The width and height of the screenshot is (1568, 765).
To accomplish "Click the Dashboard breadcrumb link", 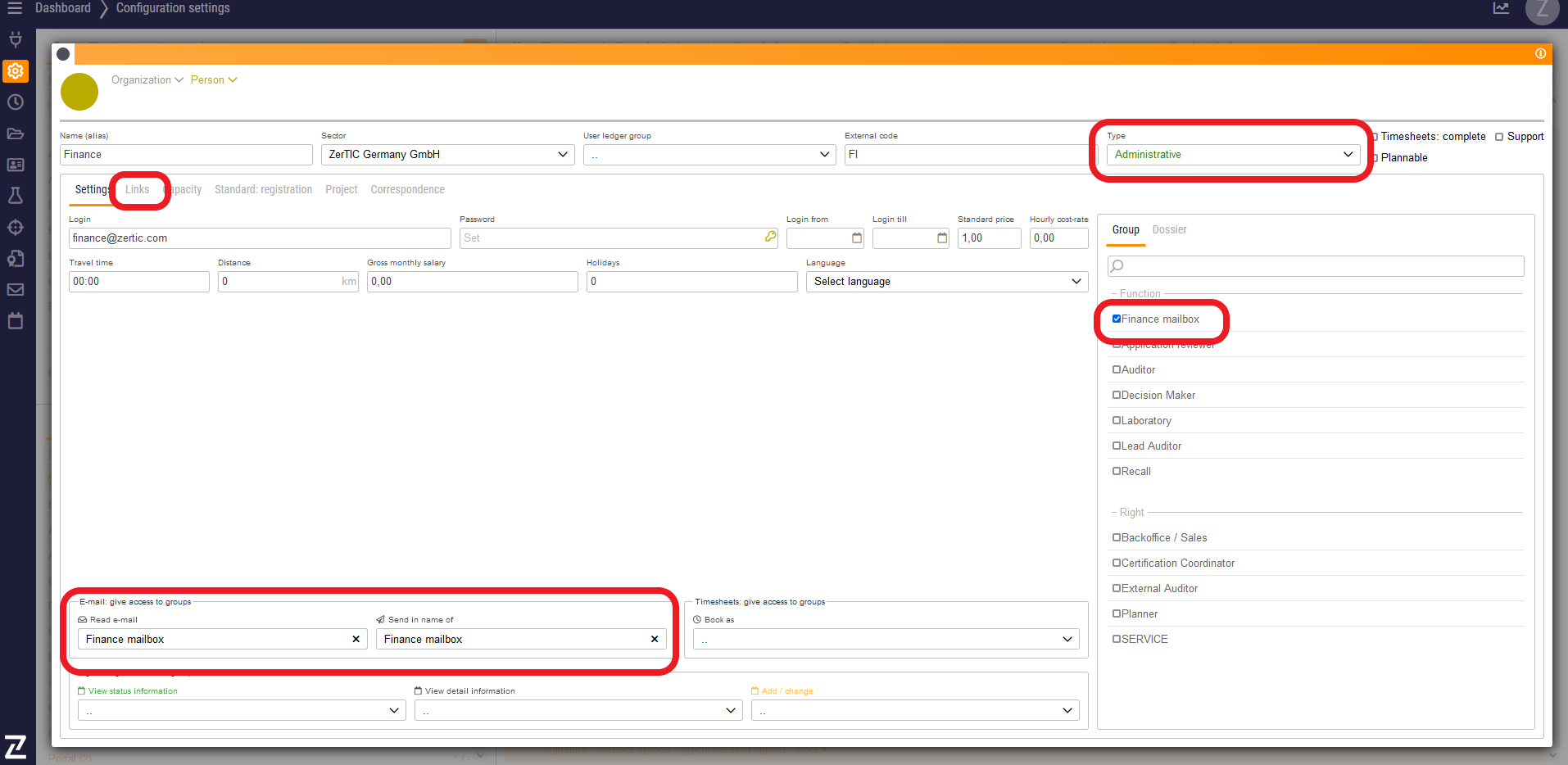I will click(x=62, y=8).
